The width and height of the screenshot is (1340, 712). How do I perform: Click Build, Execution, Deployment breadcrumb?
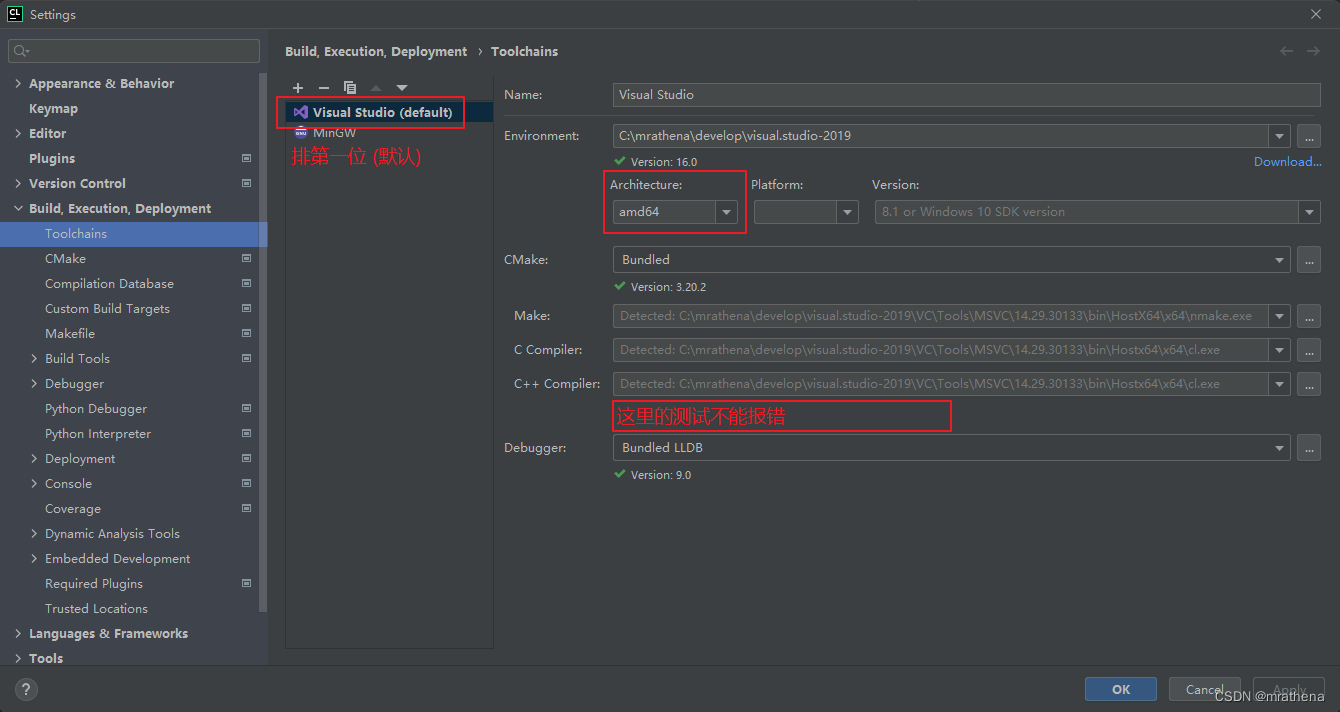[x=376, y=51]
